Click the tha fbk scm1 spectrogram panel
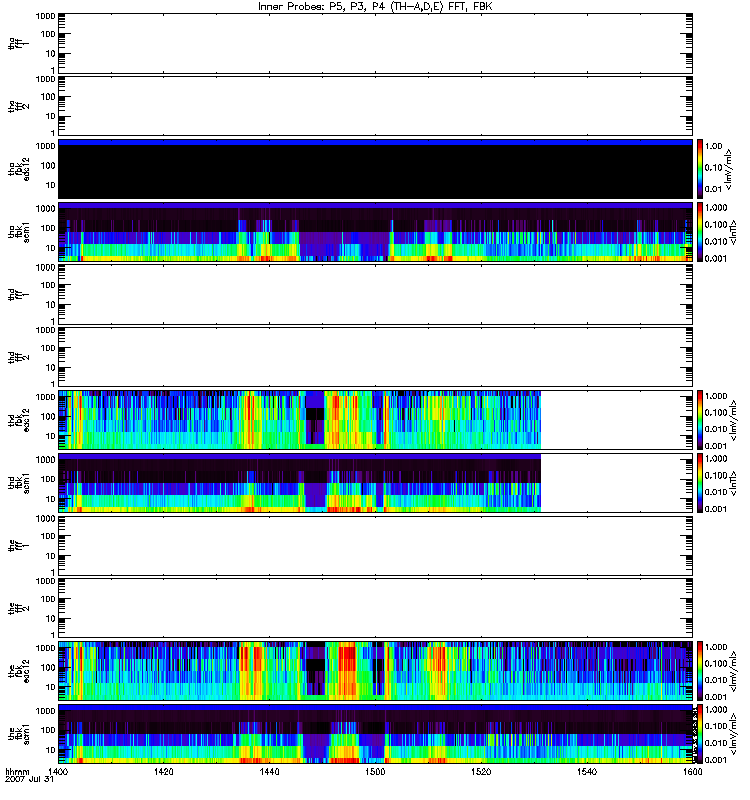 coord(375,232)
